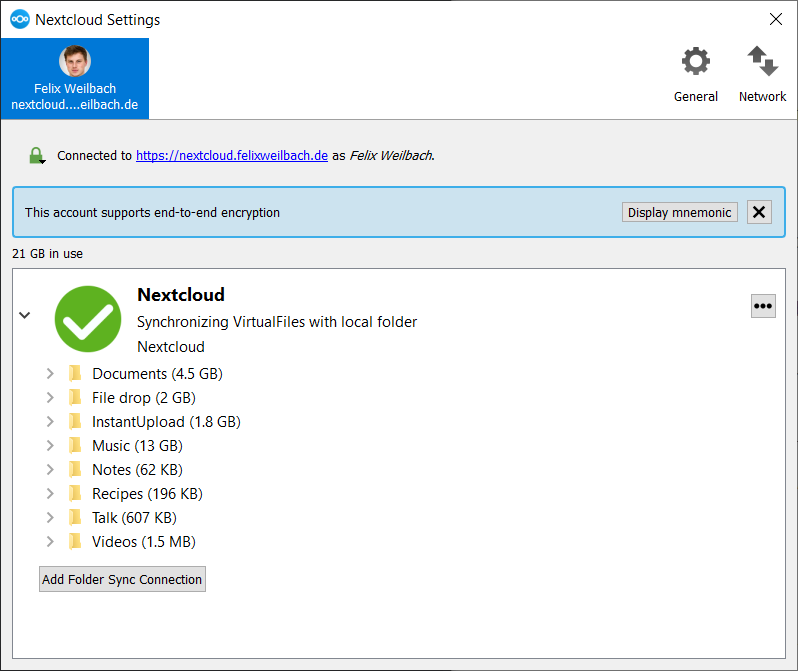Open the three-dots folder options menu

coord(763,306)
